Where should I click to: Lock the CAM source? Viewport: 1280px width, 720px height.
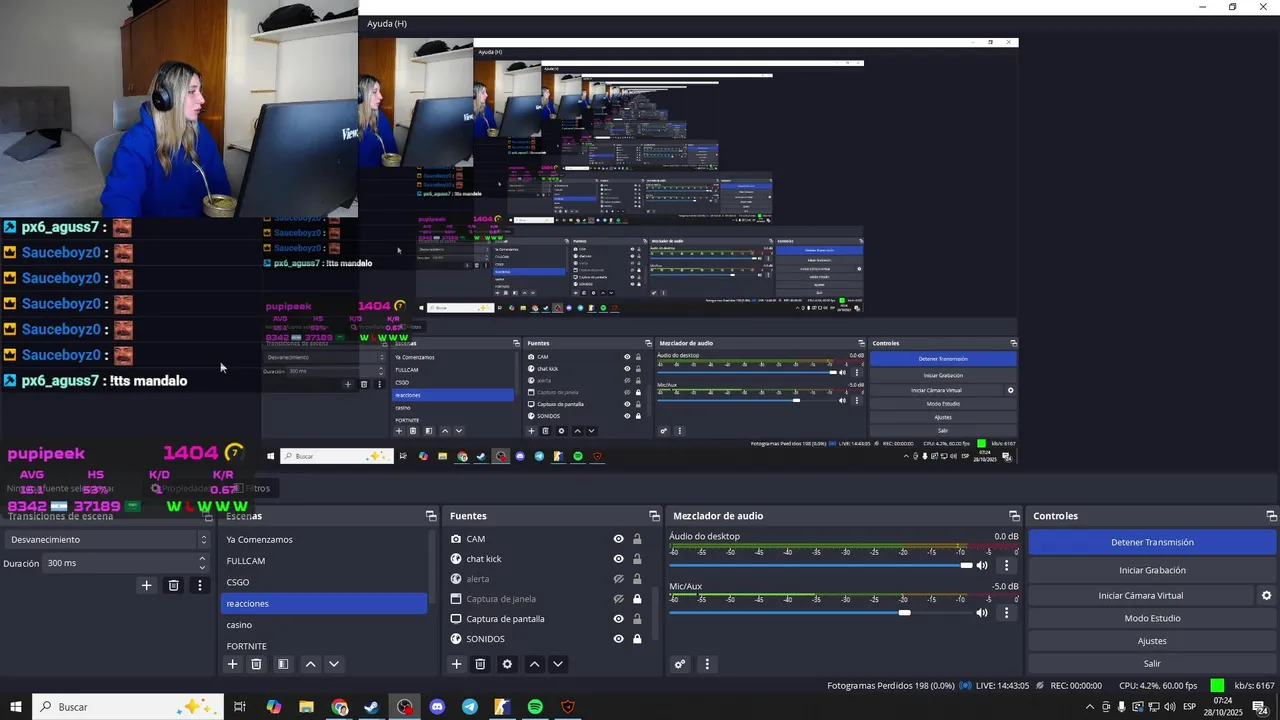(x=637, y=539)
